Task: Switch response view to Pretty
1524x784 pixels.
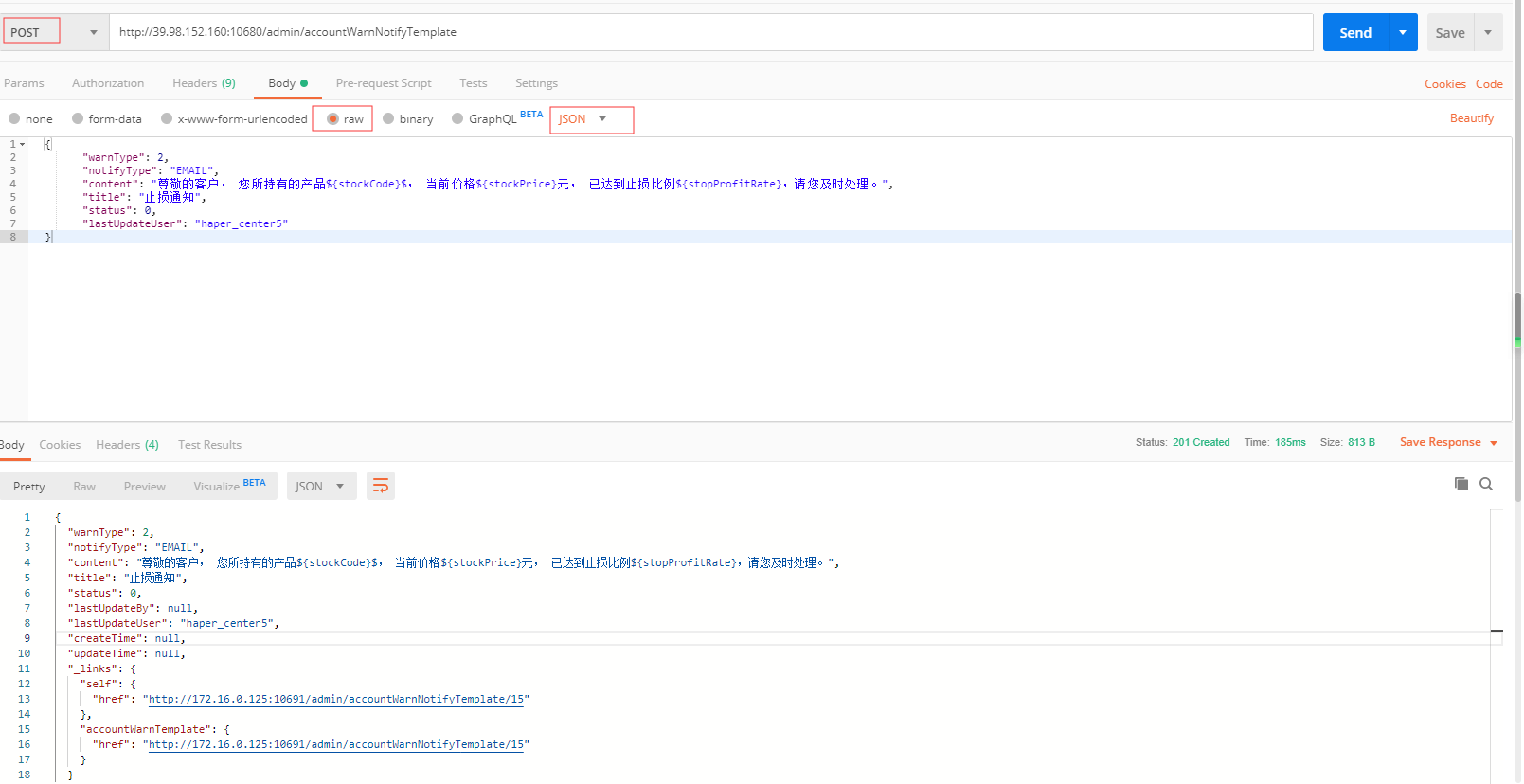Action: pyautogui.click(x=29, y=487)
